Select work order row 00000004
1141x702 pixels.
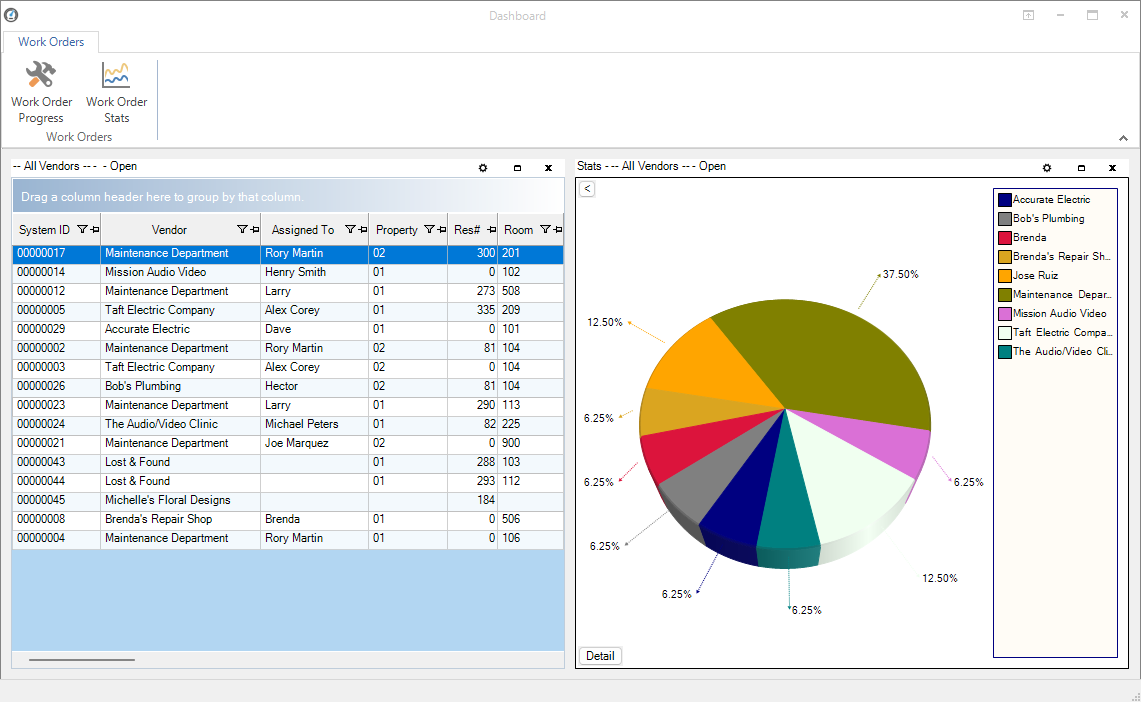[287, 538]
